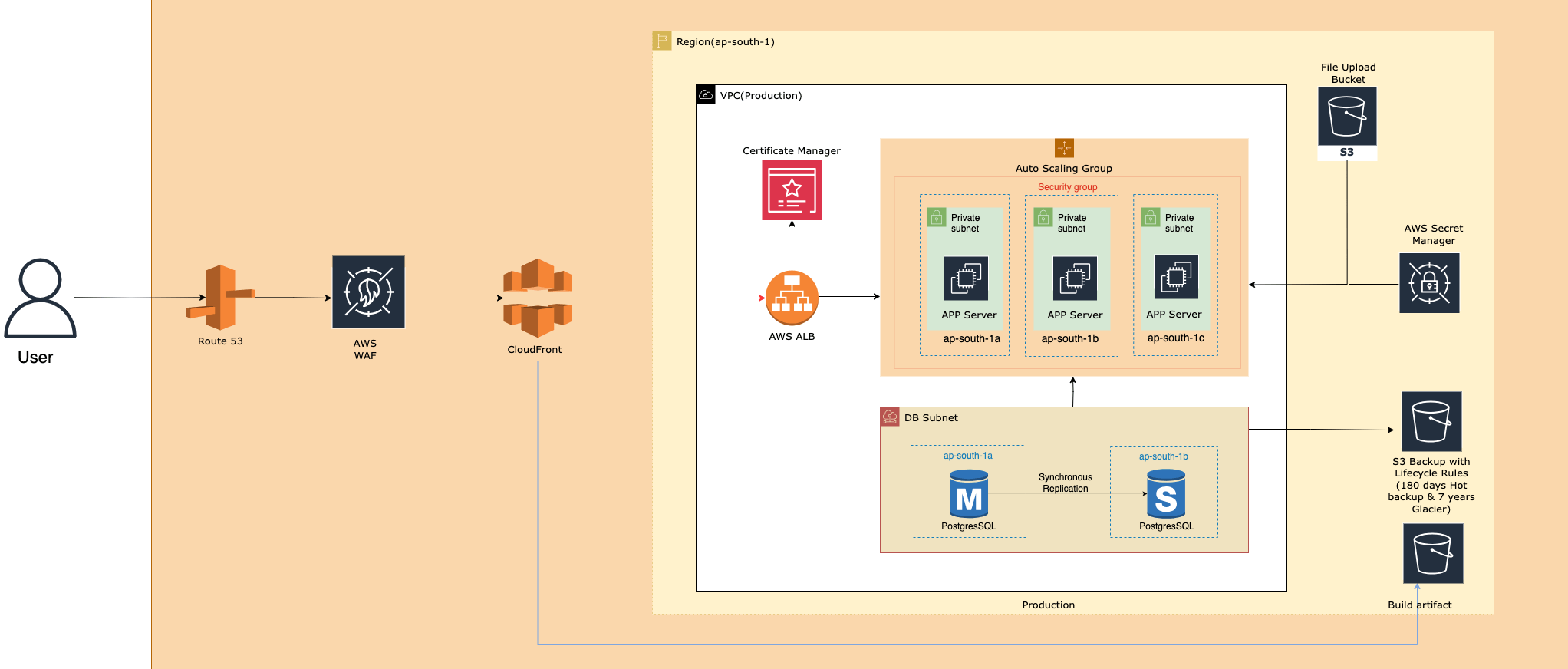This screenshot has width=1568, height=669.
Task: Select the AWS Secret Manager label
Action: [x=1434, y=234]
